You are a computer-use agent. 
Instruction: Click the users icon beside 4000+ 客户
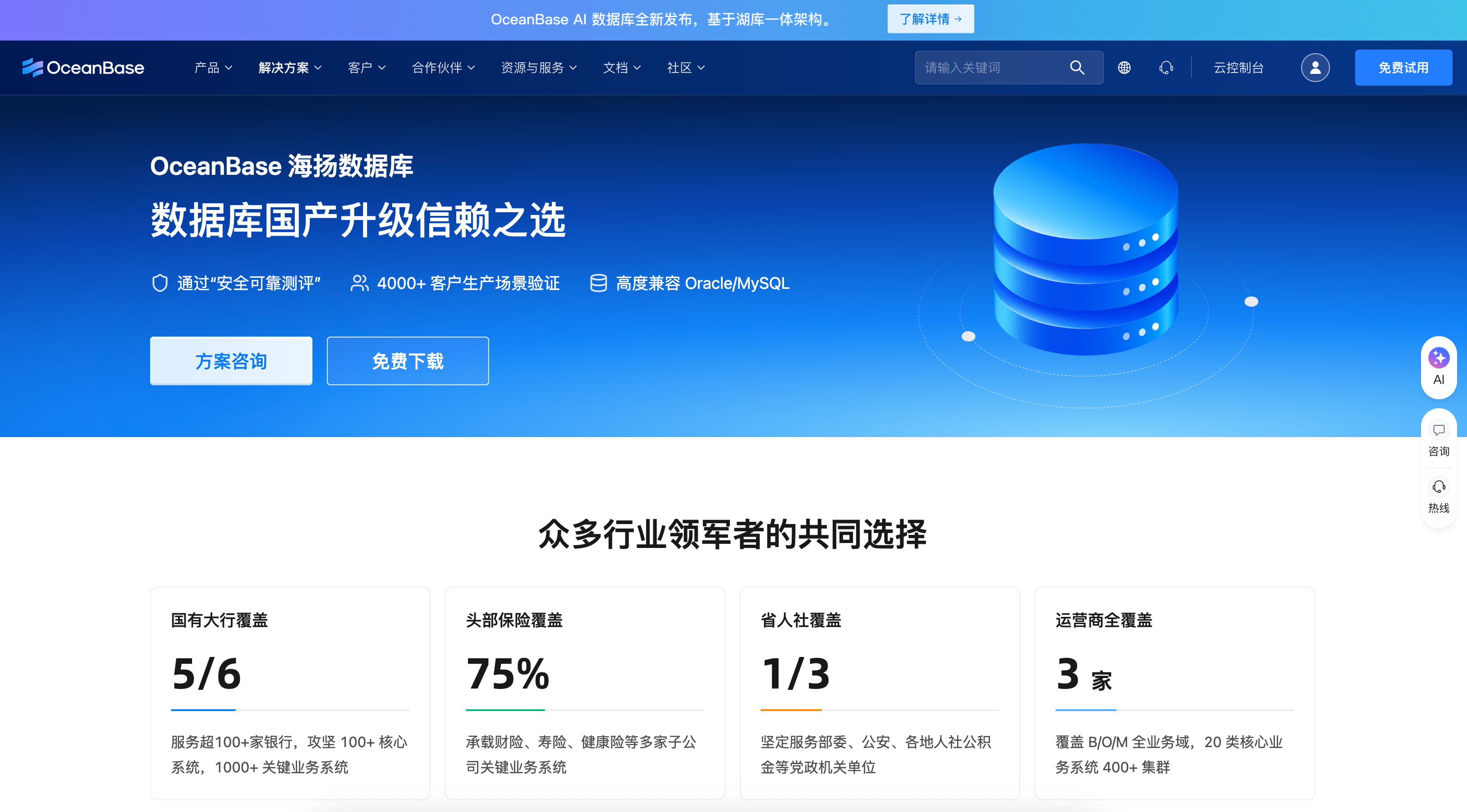pos(359,283)
